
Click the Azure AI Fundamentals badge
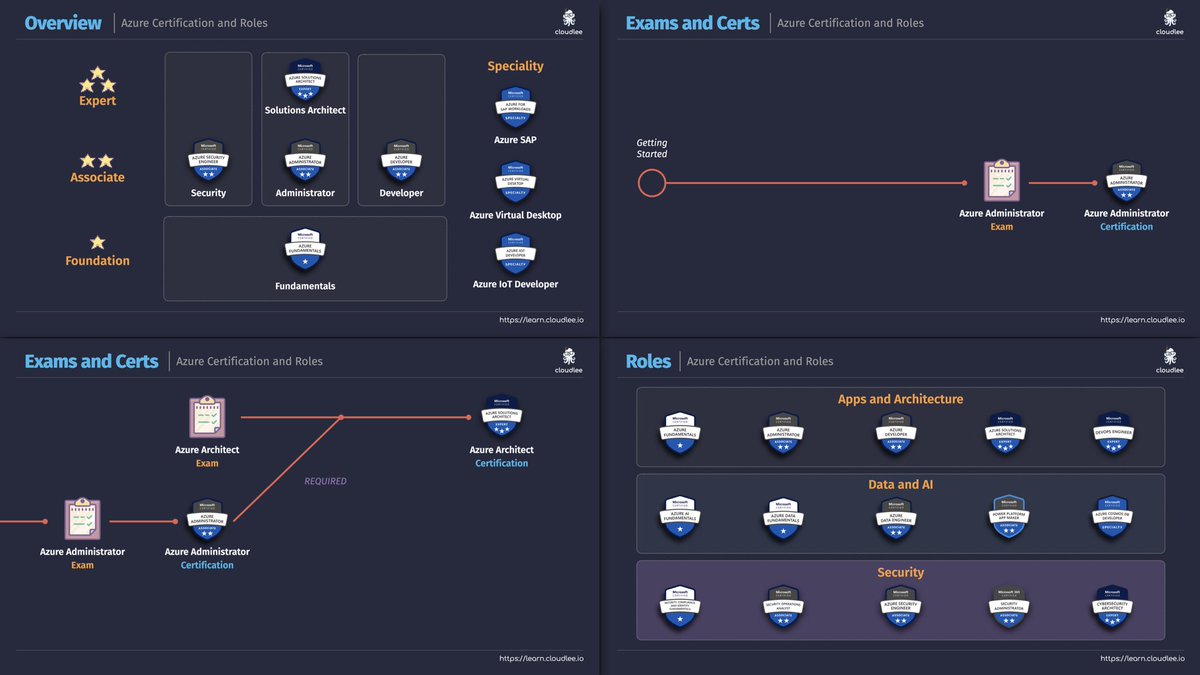point(679,518)
